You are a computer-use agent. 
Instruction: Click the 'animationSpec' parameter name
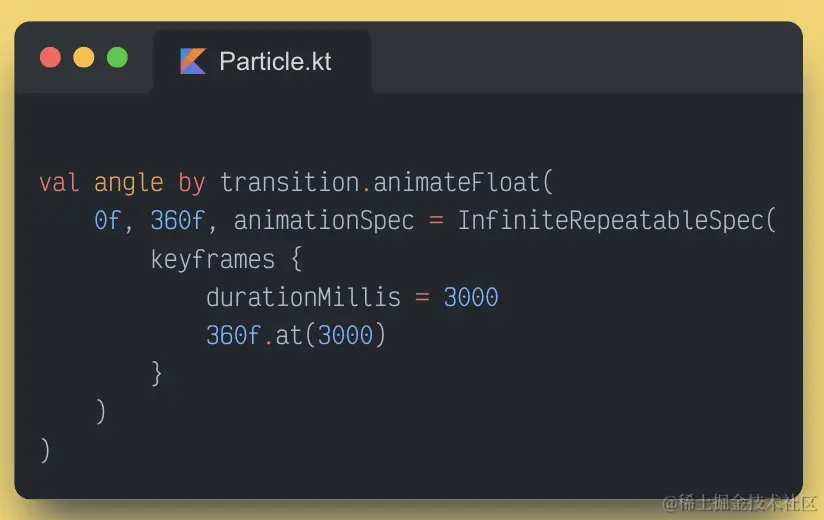tap(324, 221)
